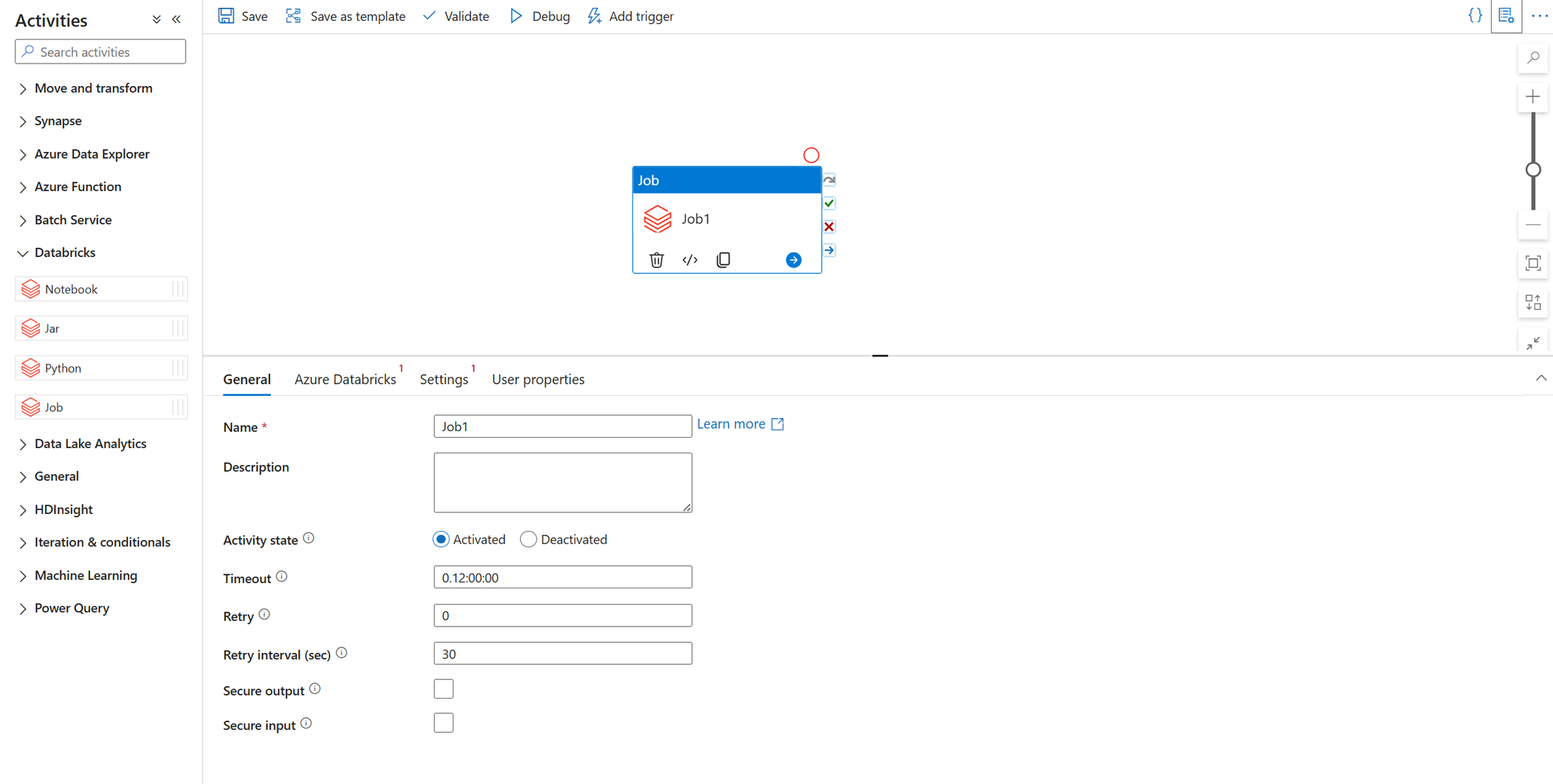
Task: Click the Timeout info icon
Action: [282, 577]
